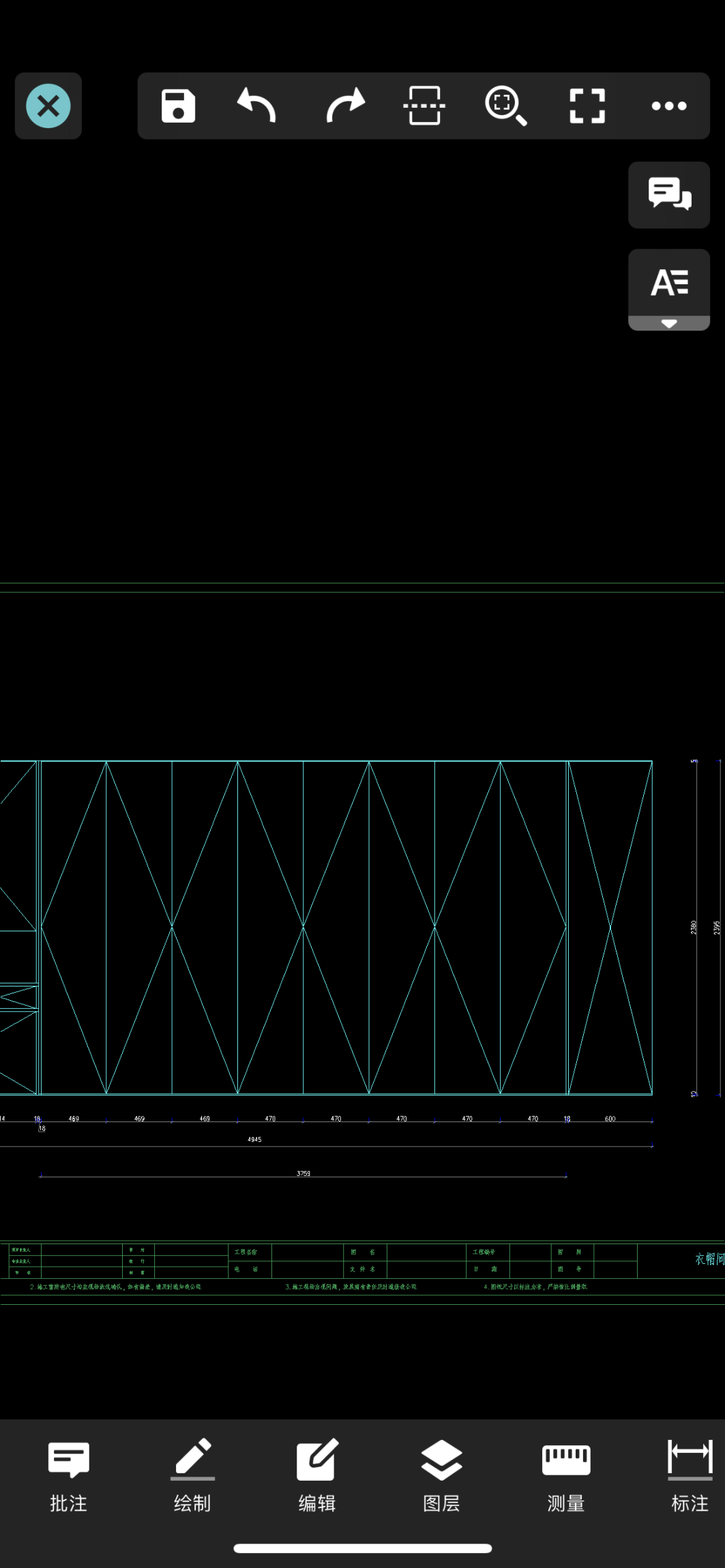Open the comments bubble panel

(x=668, y=194)
